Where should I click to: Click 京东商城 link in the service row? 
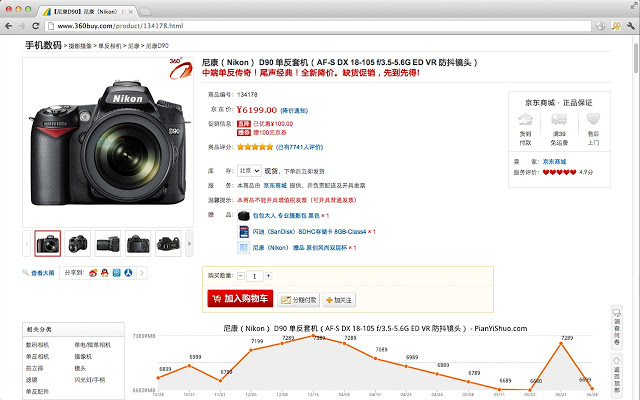coord(275,185)
